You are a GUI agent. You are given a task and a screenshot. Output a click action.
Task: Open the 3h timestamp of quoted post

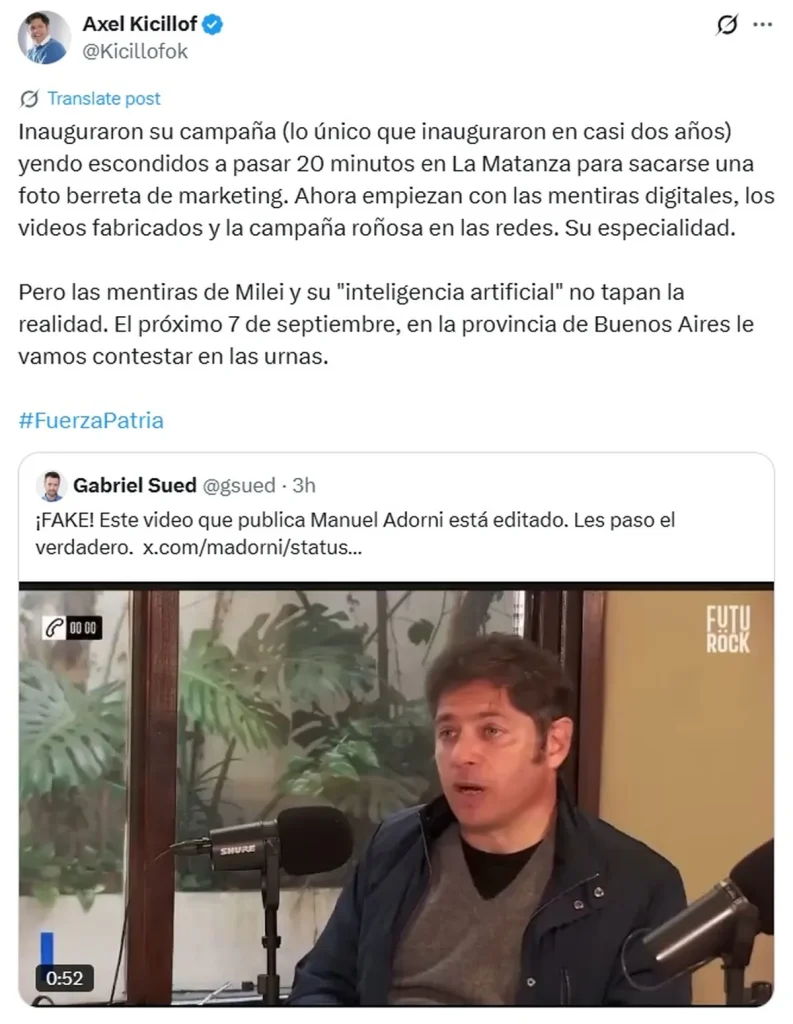(304, 485)
